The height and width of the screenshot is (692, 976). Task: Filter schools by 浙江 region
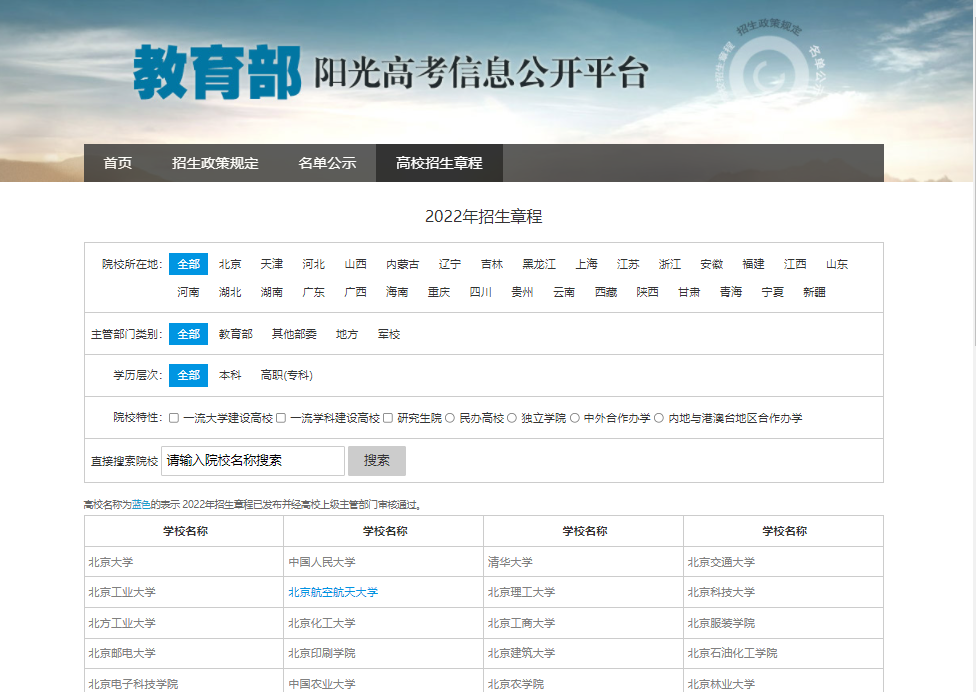click(x=670, y=264)
